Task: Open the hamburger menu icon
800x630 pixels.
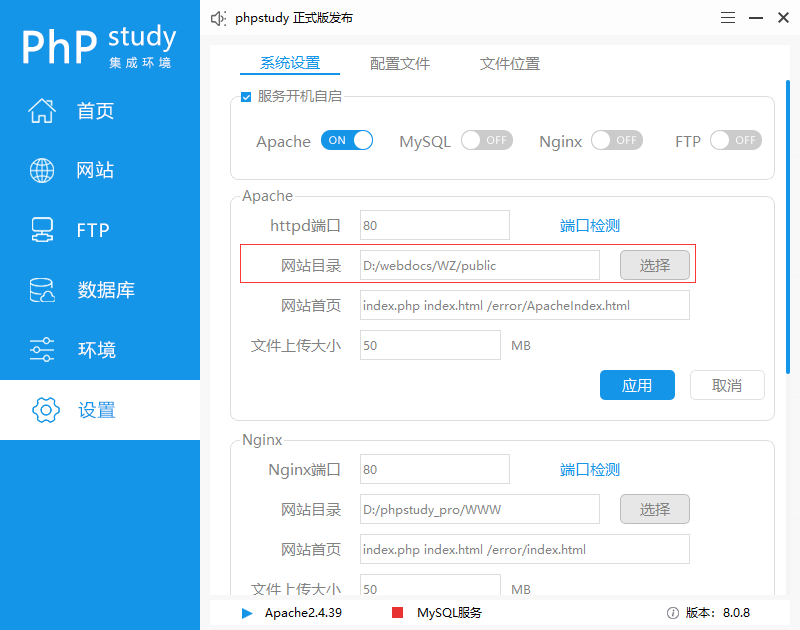Action: 728,18
